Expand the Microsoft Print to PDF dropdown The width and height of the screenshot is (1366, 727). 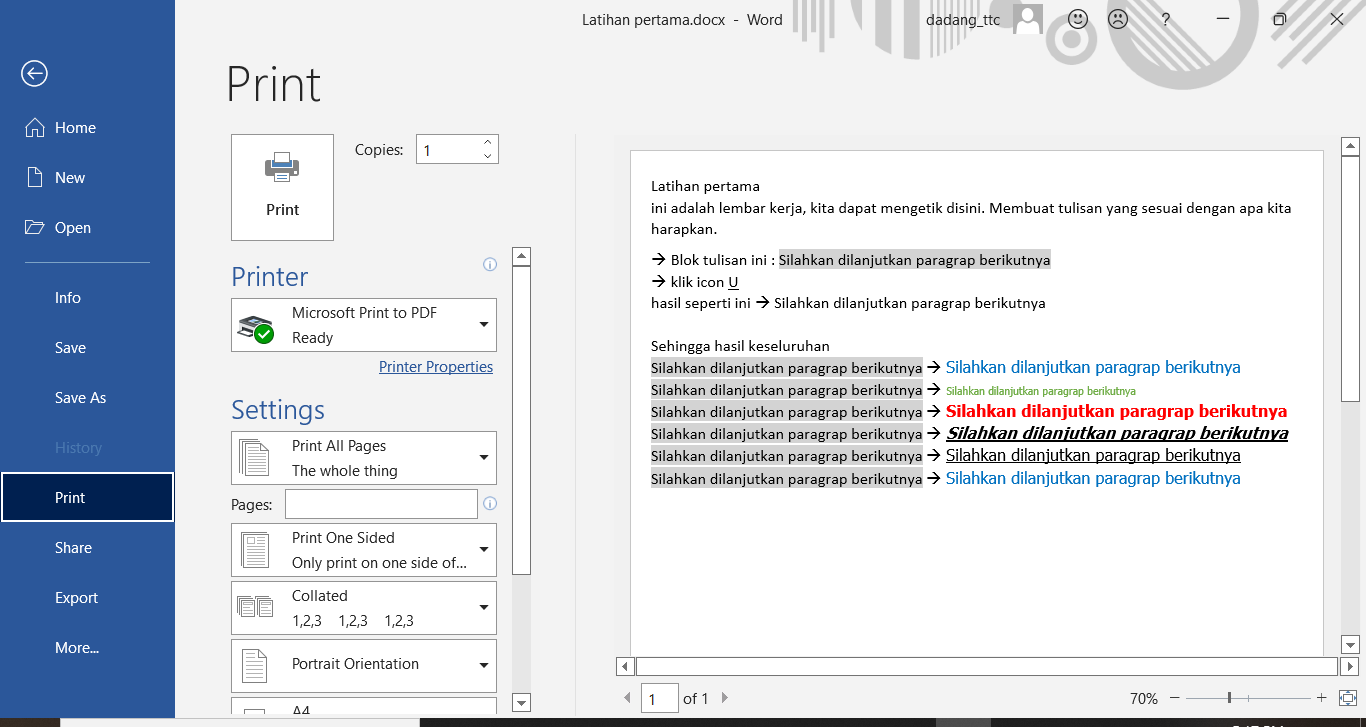click(484, 325)
